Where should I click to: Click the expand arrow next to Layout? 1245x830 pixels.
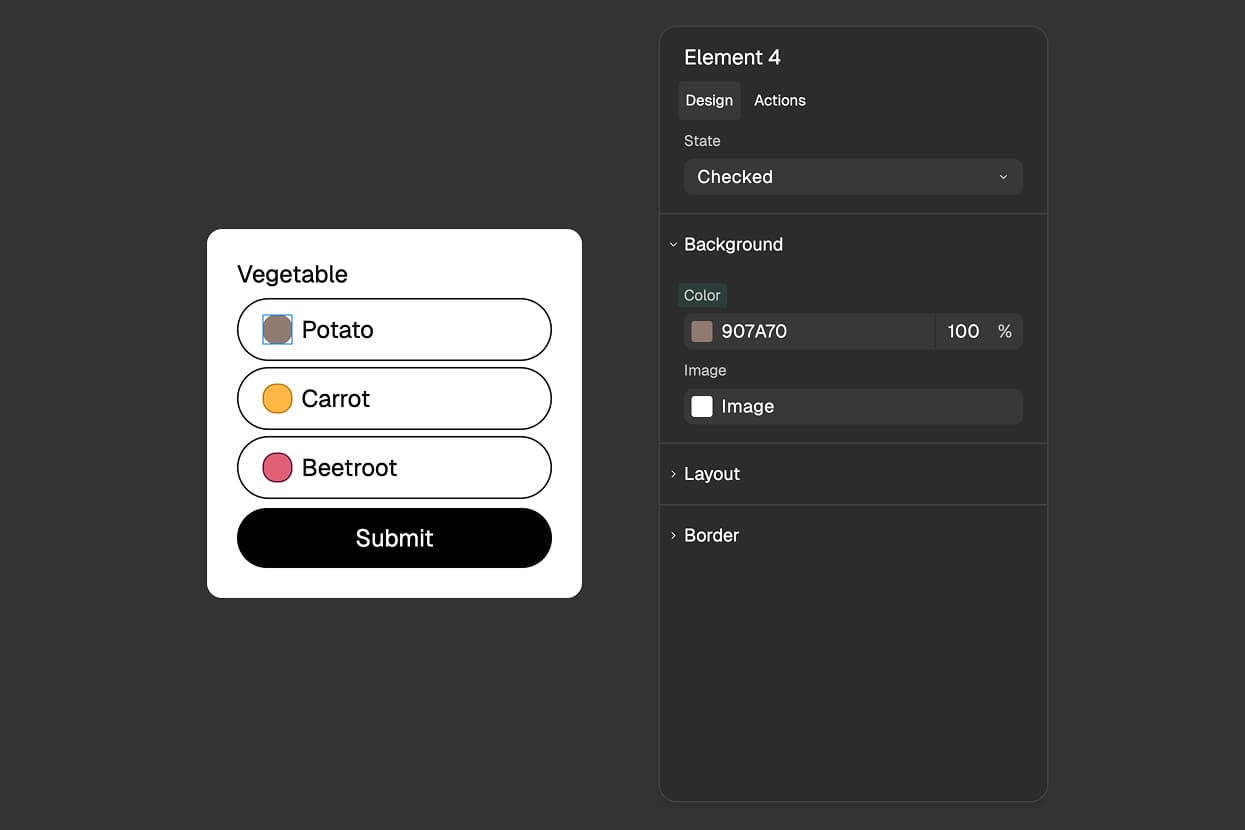672,474
